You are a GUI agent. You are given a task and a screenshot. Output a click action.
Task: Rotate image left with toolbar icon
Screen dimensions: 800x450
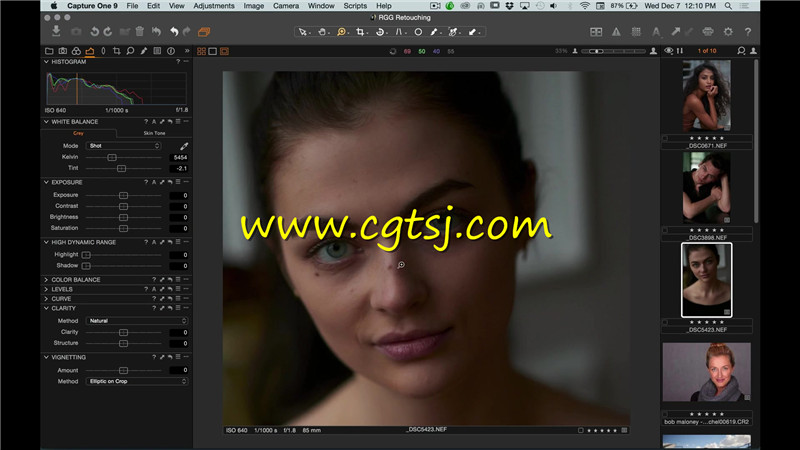pyautogui.click(x=94, y=32)
